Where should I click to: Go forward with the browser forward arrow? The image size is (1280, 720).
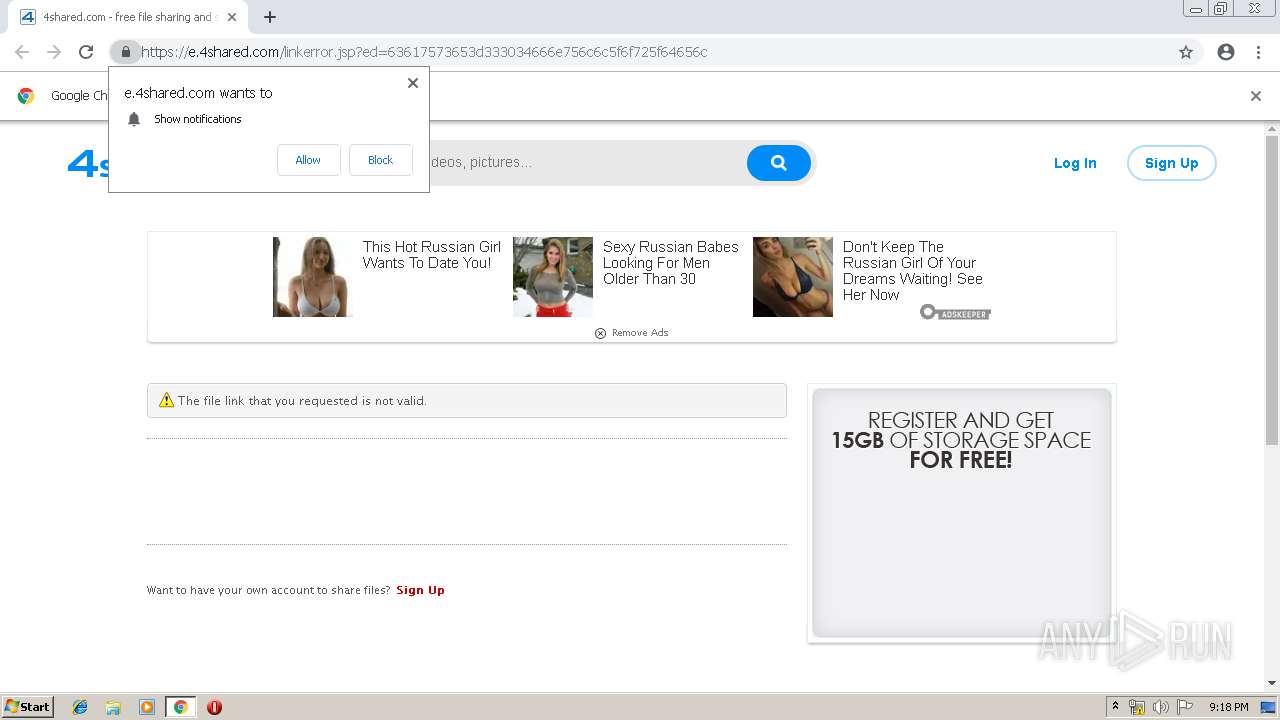click(x=54, y=52)
